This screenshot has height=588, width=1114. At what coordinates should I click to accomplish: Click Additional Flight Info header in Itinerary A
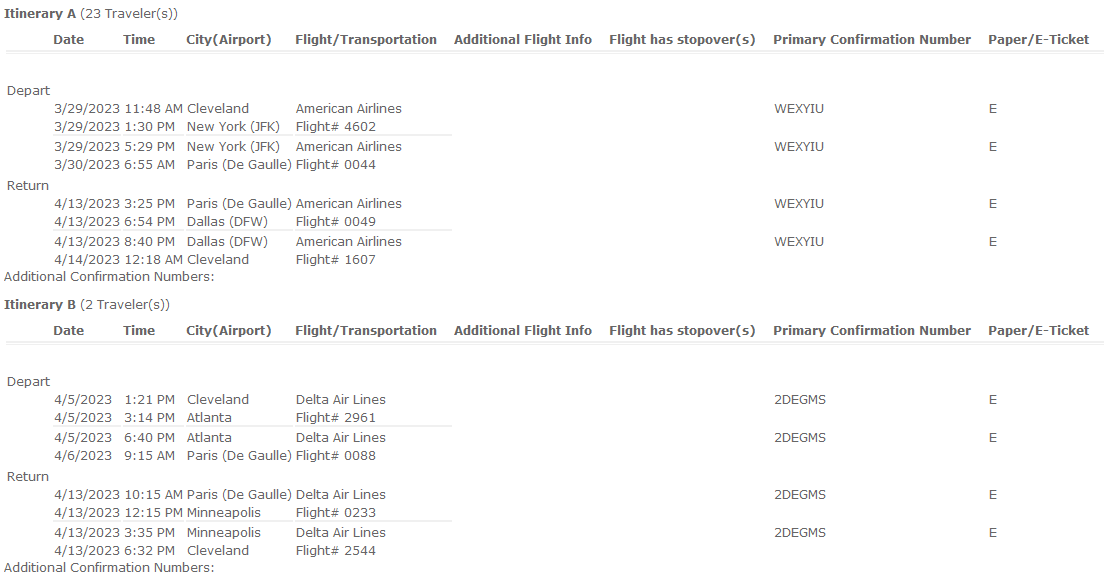(522, 40)
